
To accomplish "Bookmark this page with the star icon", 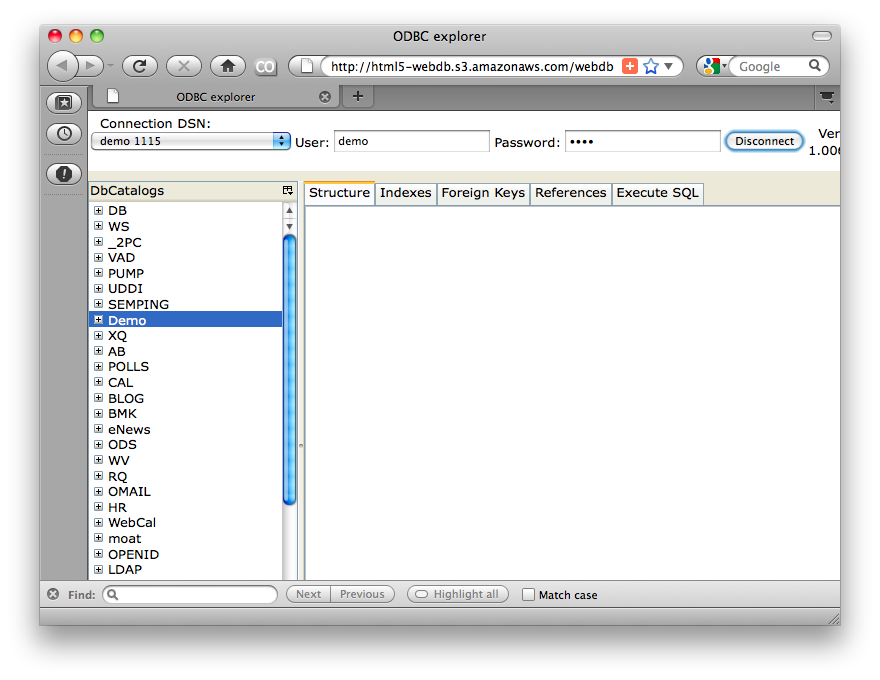I will [651, 66].
